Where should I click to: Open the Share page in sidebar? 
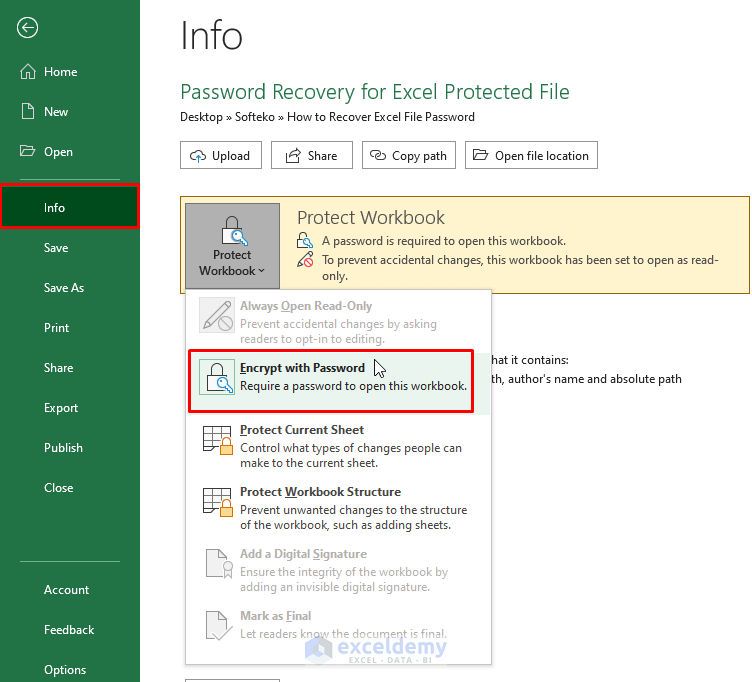click(70, 367)
